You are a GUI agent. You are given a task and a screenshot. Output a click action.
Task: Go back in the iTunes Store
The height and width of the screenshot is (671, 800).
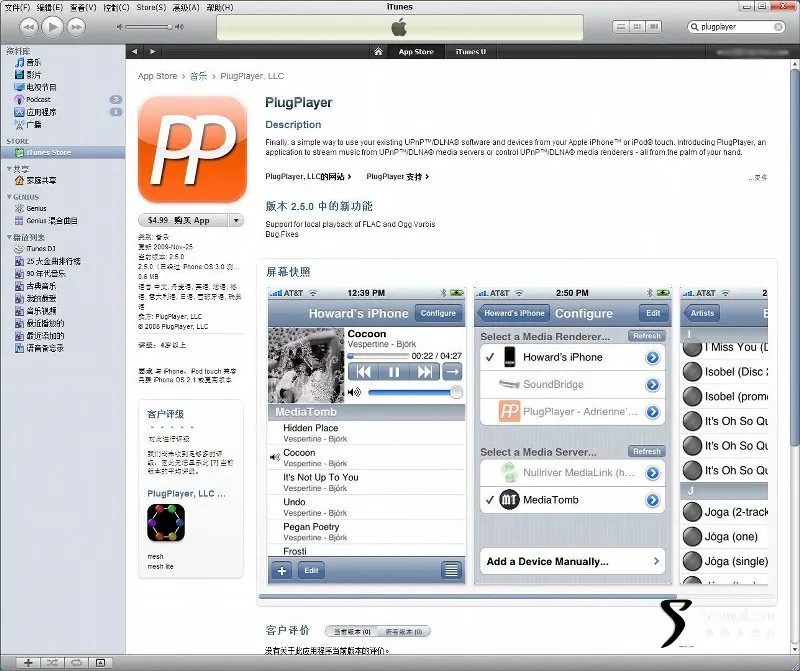[x=135, y=52]
